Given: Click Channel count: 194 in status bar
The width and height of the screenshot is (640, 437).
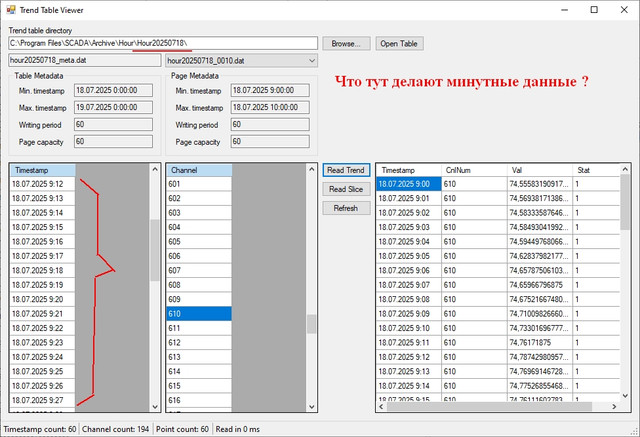Looking at the screenshot, I should [x=116, y=429].
